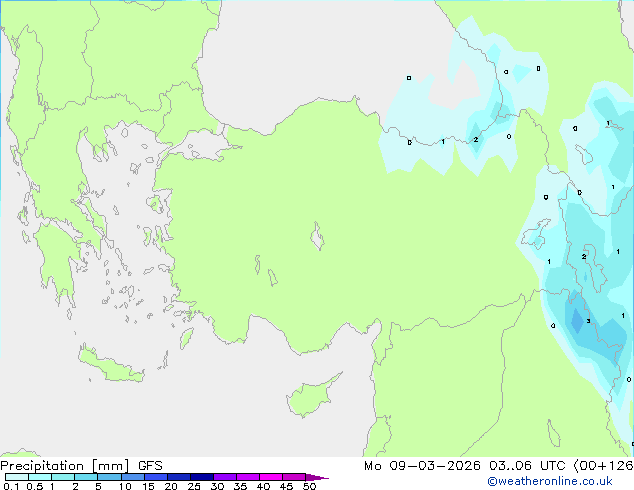The image size is (634, 490).
Task: Click the purple arrow end of the legend
Action: click(317, 477)
